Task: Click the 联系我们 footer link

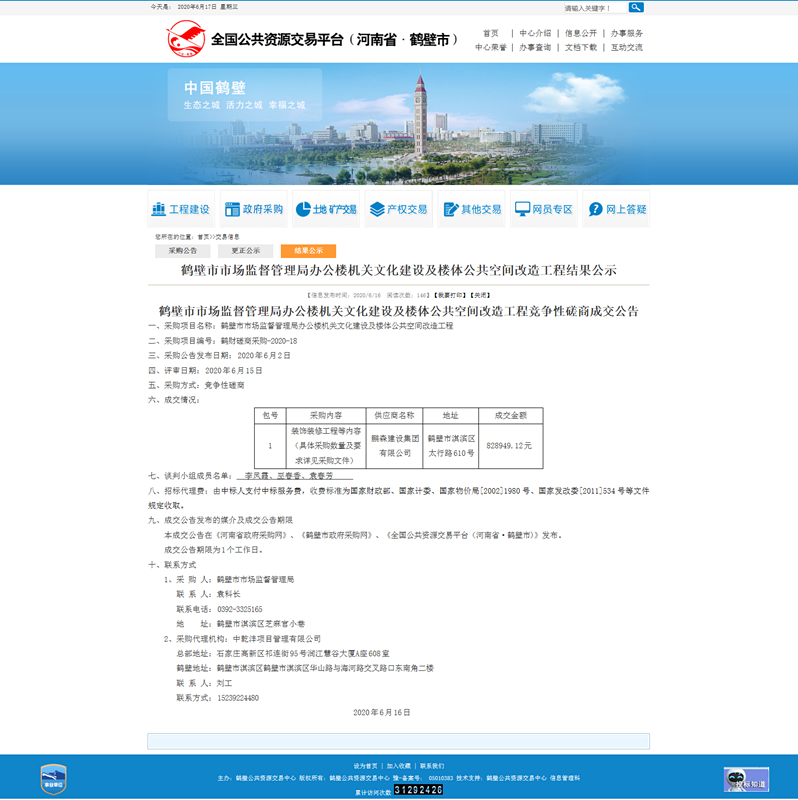Action: click(x=432, y=766)
